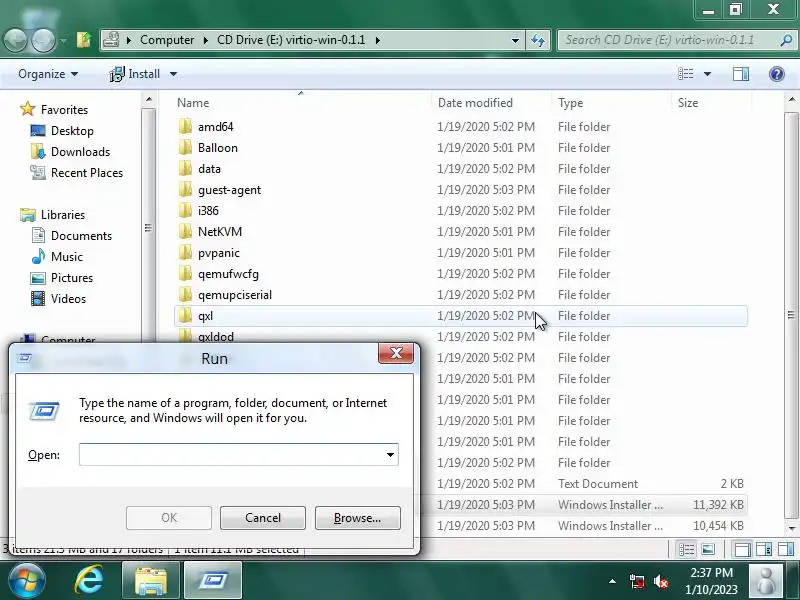Click the Back navigation arrow in Explorer

(15, 40)
